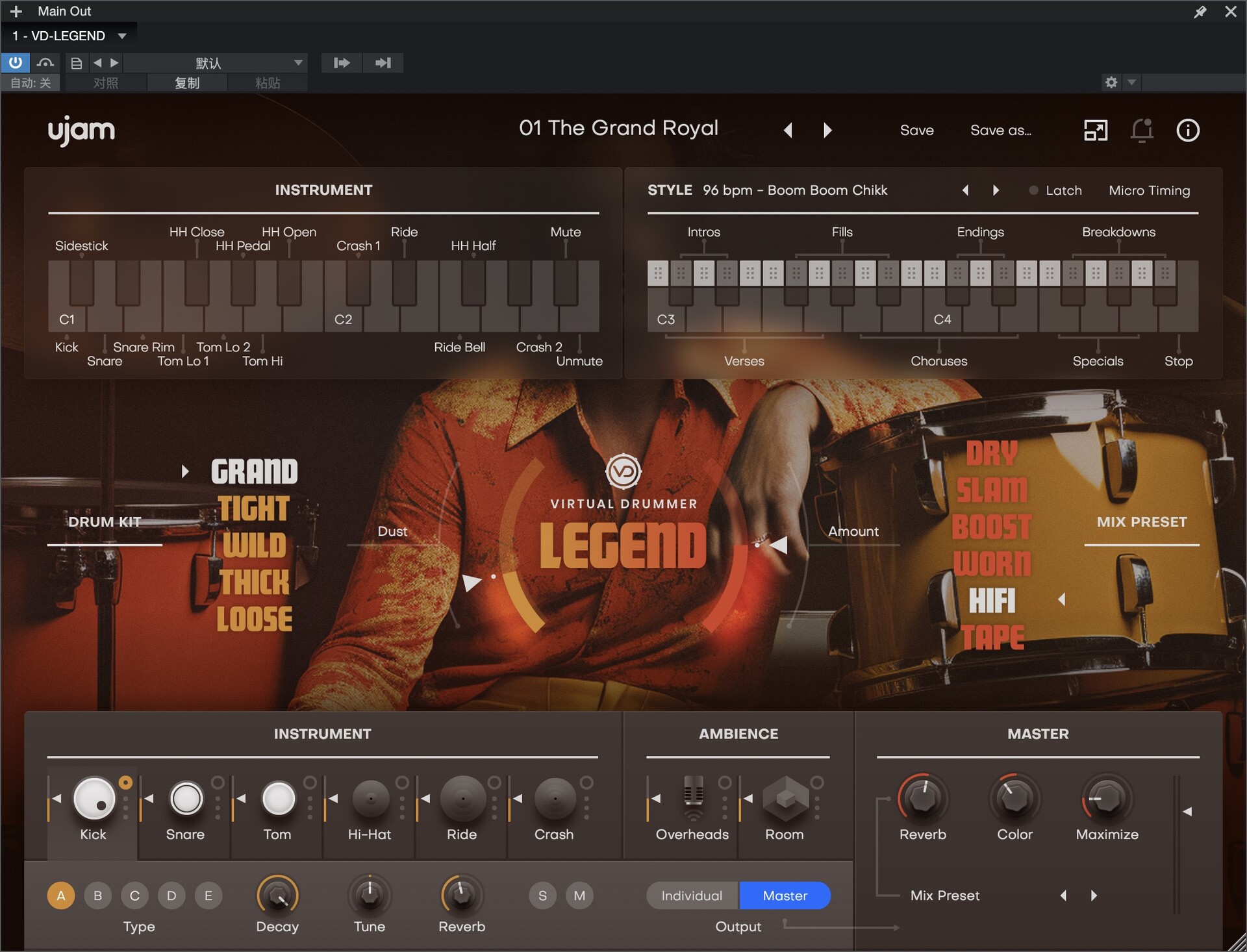Image resolution: width=1247 pixels, height=952 pixels.
Task: Select next Mix Preset arrow in Master
Action: tap(1094, 896)
